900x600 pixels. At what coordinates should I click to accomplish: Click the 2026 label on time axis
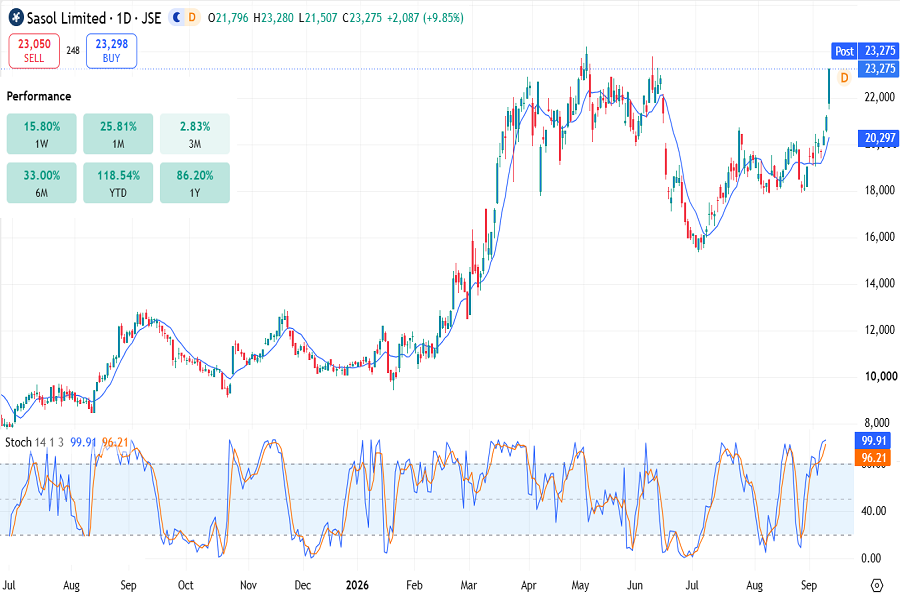coord(357,585)
